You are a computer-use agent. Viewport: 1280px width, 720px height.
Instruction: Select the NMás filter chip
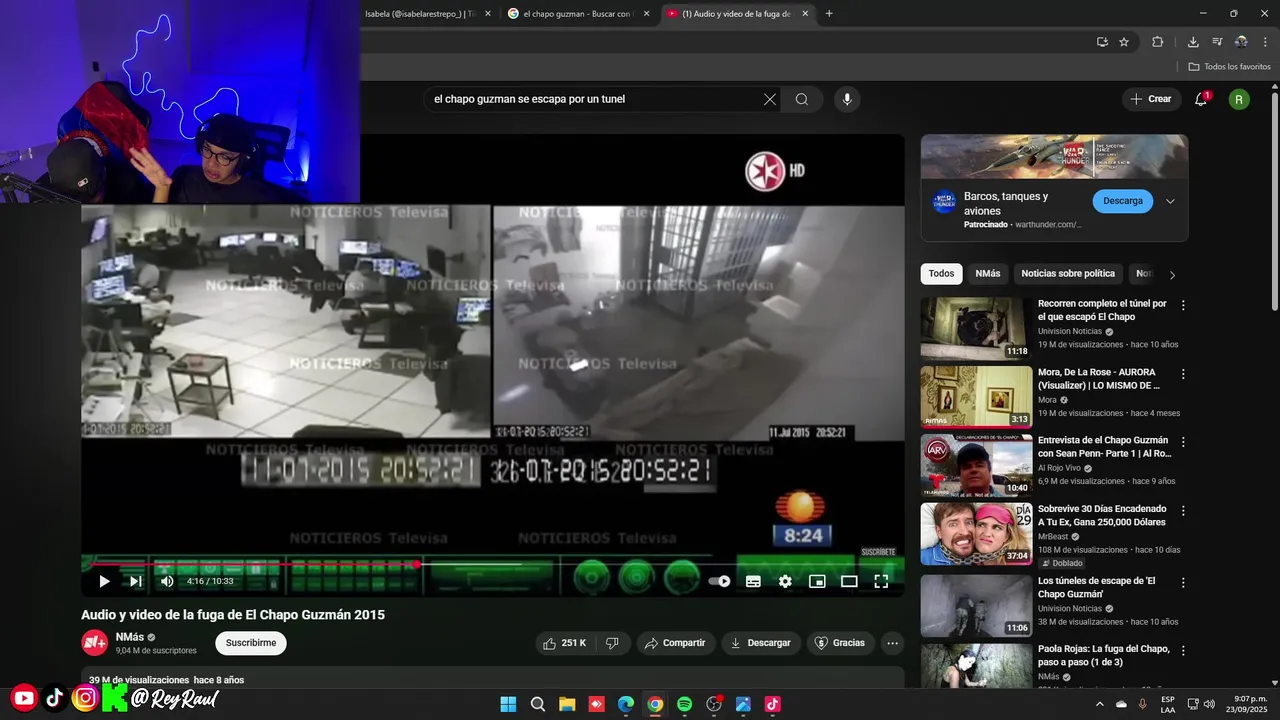click(988, 274)
